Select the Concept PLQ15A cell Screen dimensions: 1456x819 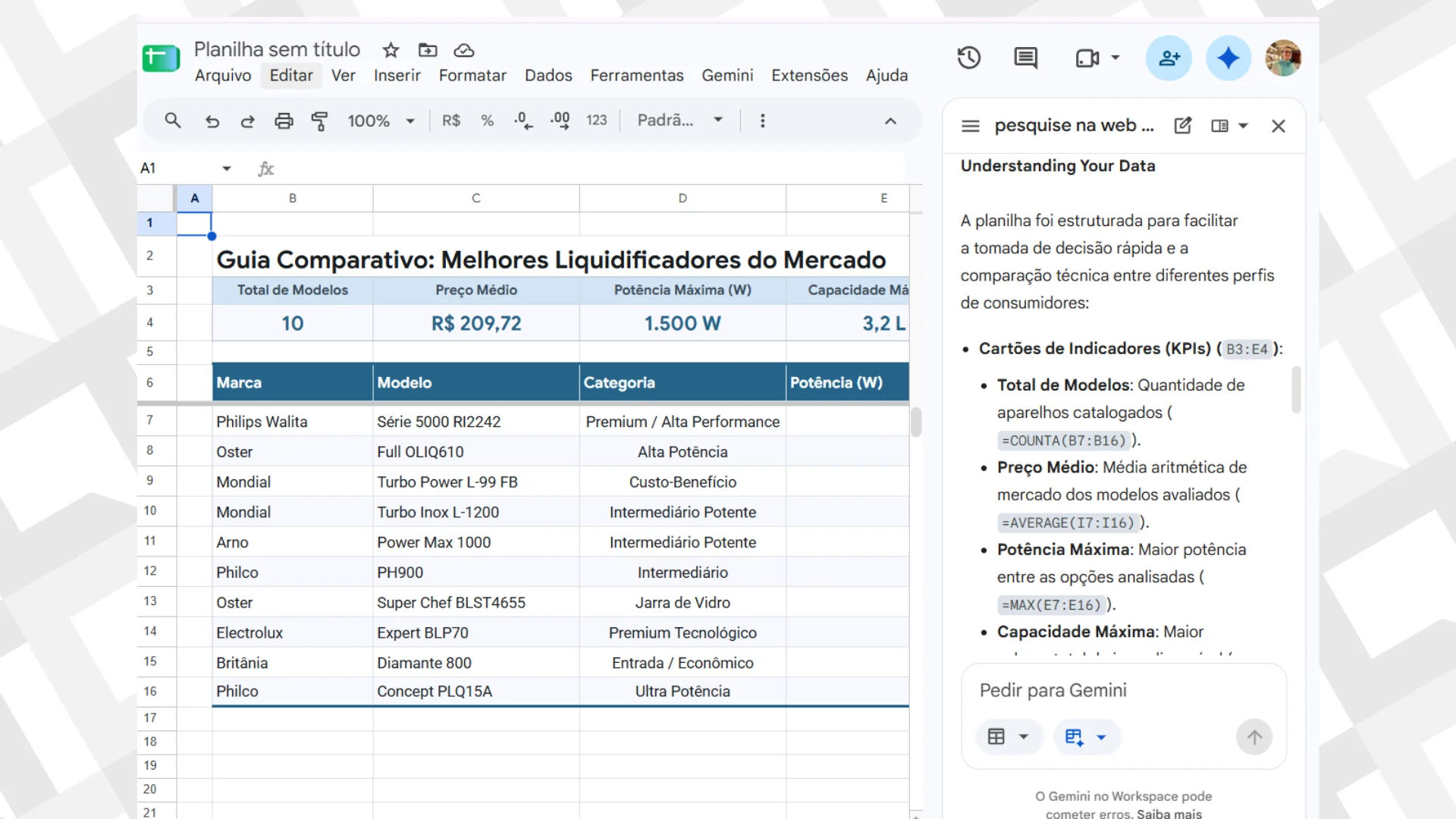pyautogui.click(x=476, y=692)
